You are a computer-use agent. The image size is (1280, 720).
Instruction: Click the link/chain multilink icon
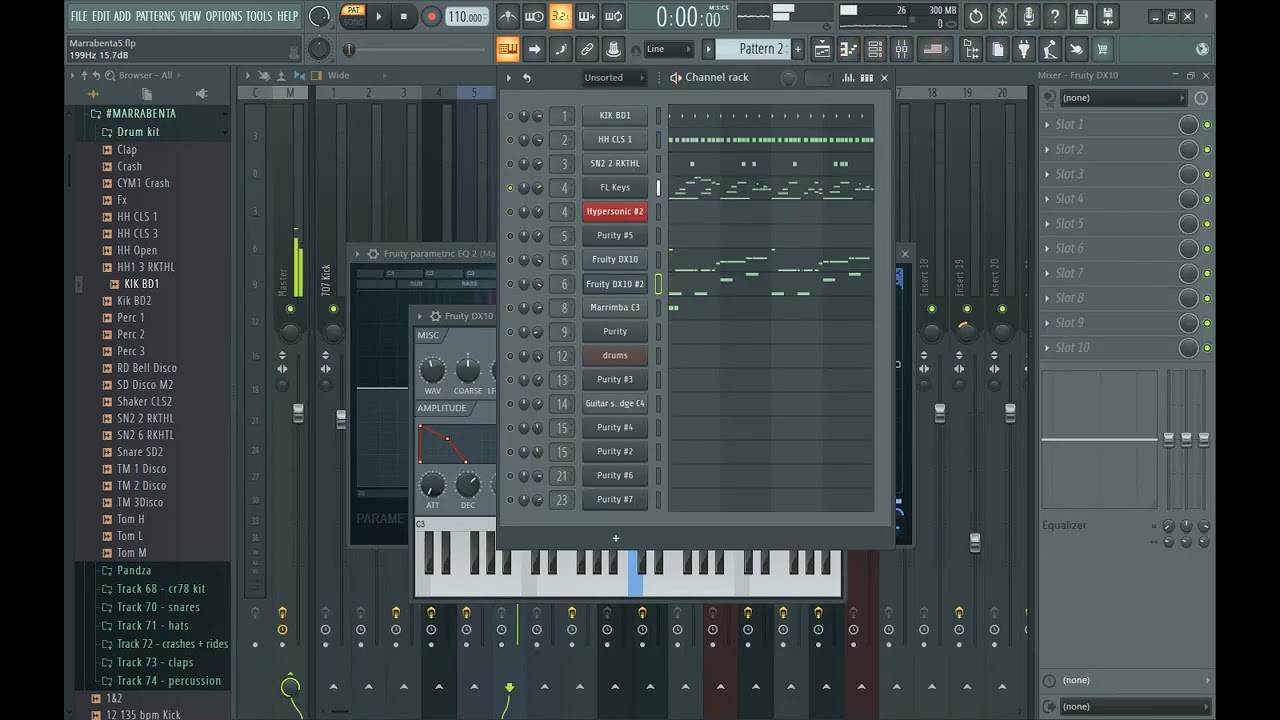pyautogui.click(x=587, y=49)
